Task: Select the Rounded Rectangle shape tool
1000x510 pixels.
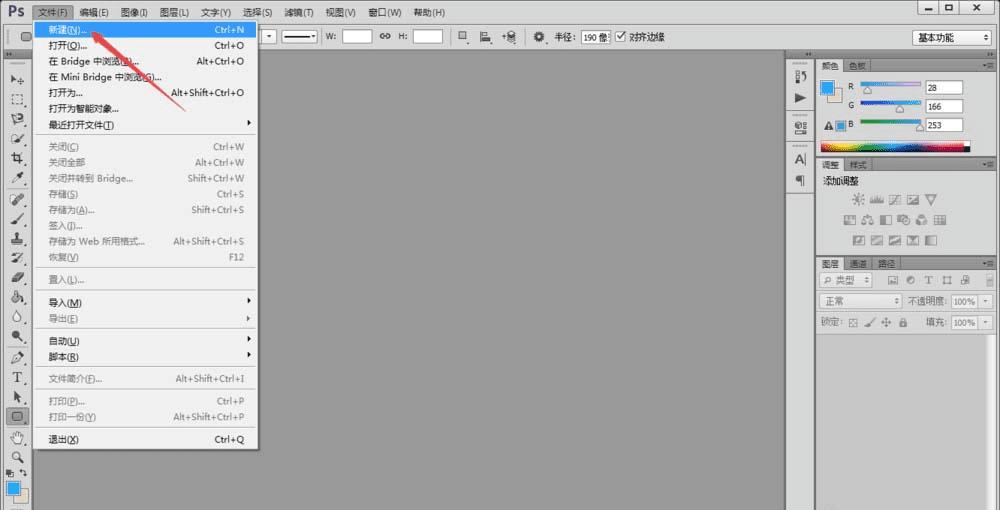Action: tap(17, 417)
